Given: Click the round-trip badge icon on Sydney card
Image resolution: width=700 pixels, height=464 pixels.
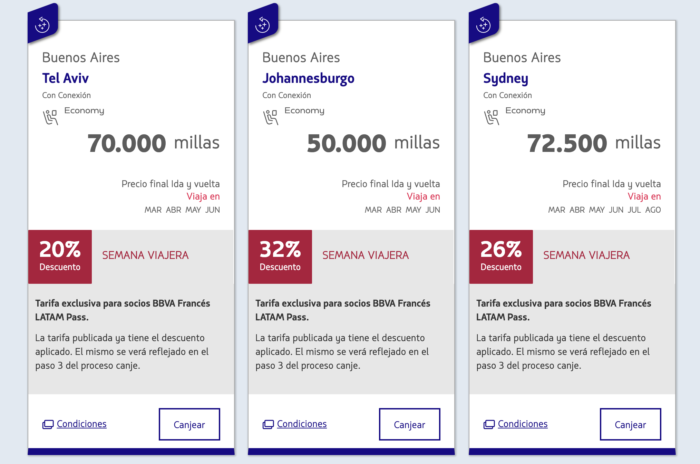Looking at the screenshot, I should pyautogui.click(x=484, y=24).
